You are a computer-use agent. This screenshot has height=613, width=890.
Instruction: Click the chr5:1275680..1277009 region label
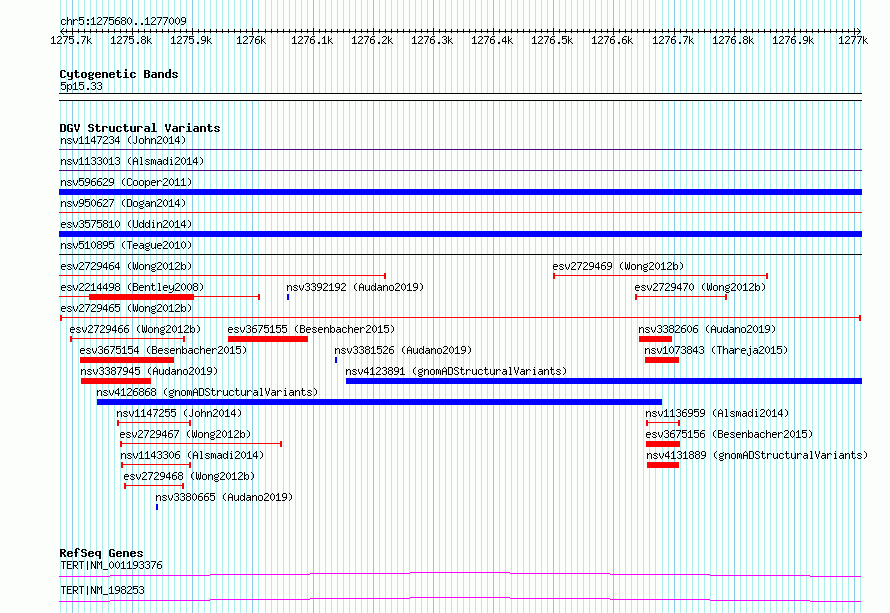click(123, 21)
